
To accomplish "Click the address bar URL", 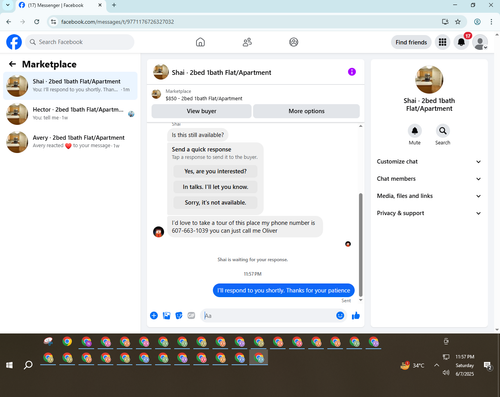I will [117, 22].
